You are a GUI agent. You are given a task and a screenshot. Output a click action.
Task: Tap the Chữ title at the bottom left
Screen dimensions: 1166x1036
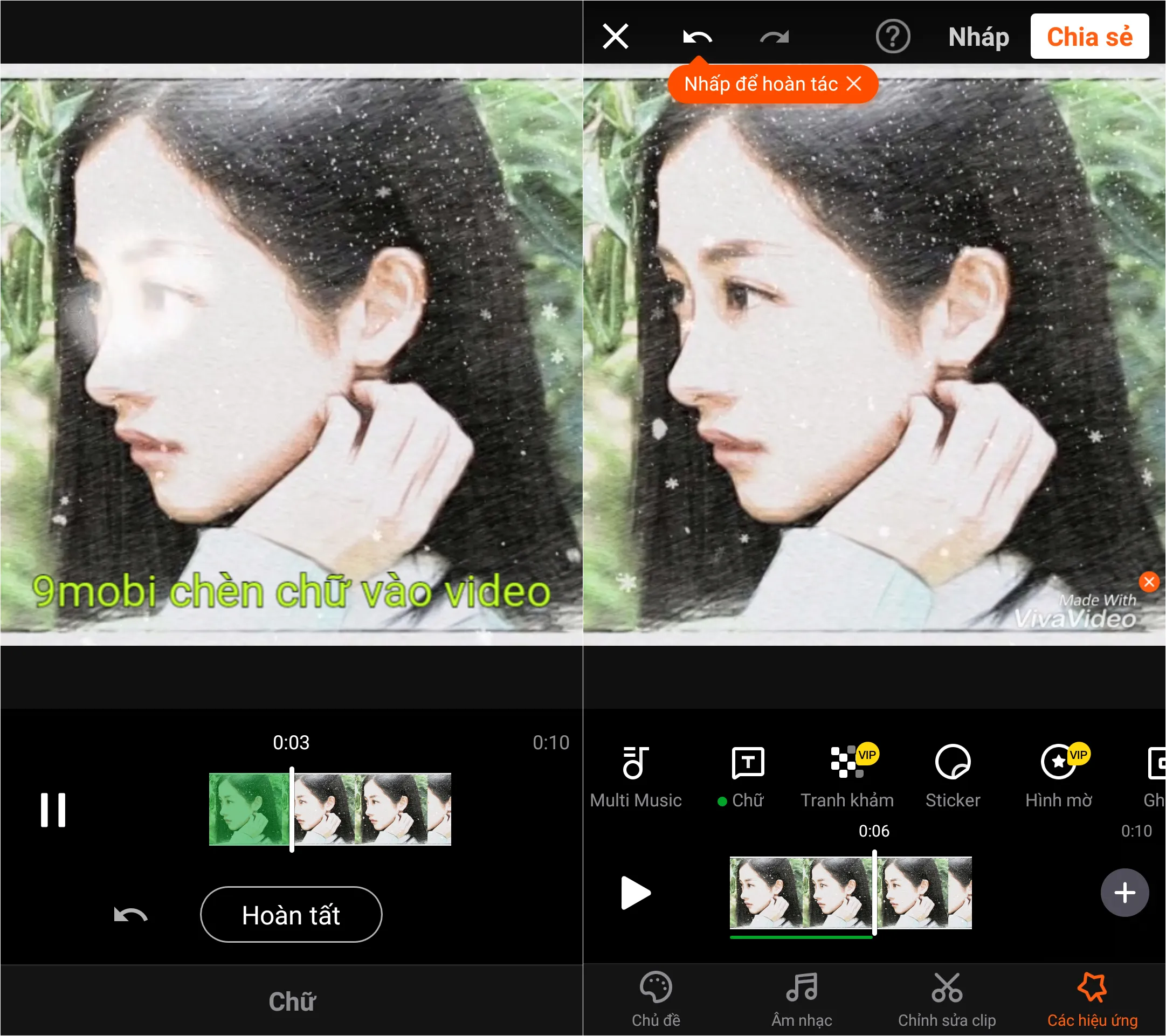(x=292, y=1002)
